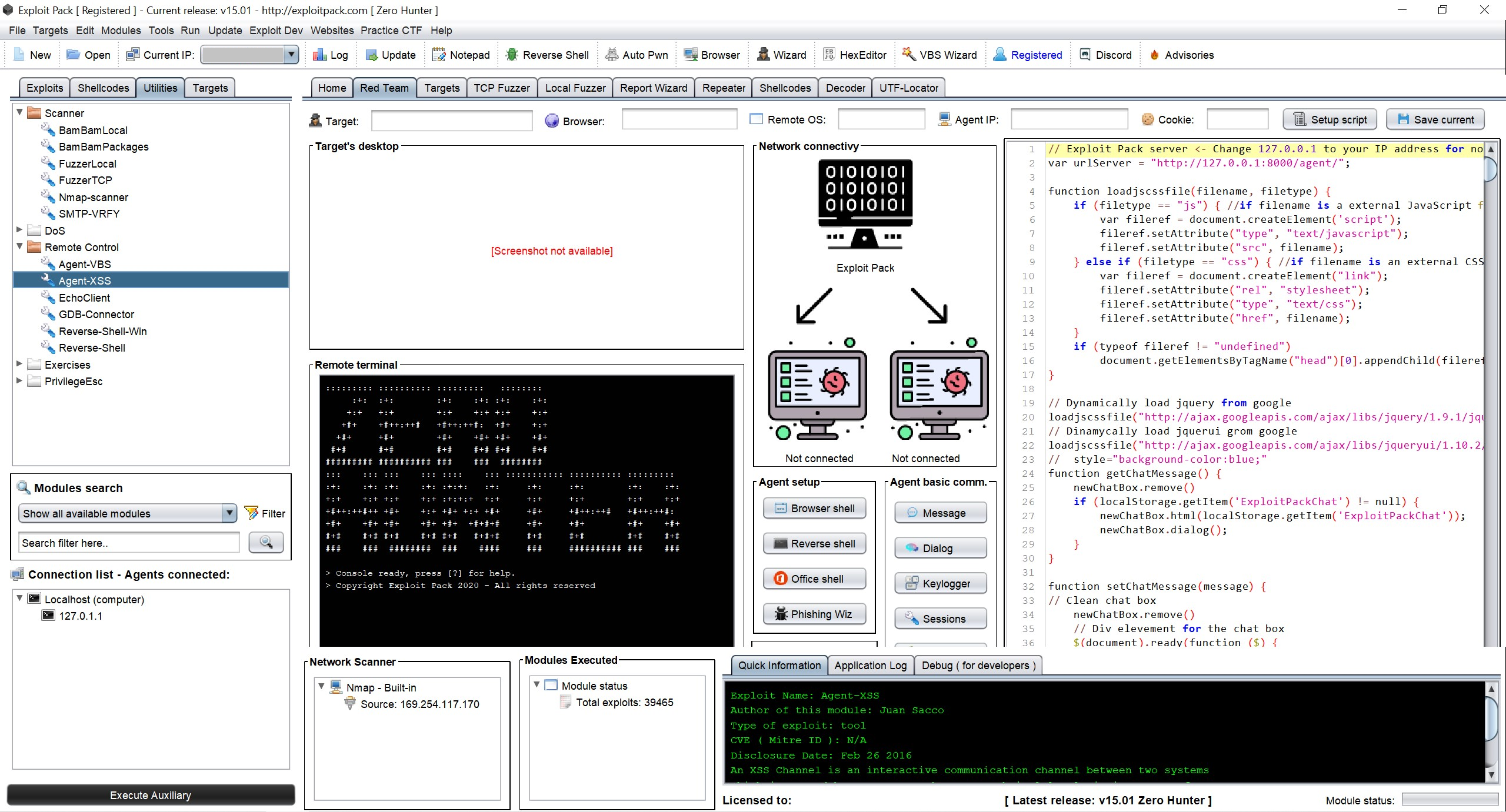Click the code editor vertical scrollbar
This screenshot has height=812, width=1506.
1491,394
